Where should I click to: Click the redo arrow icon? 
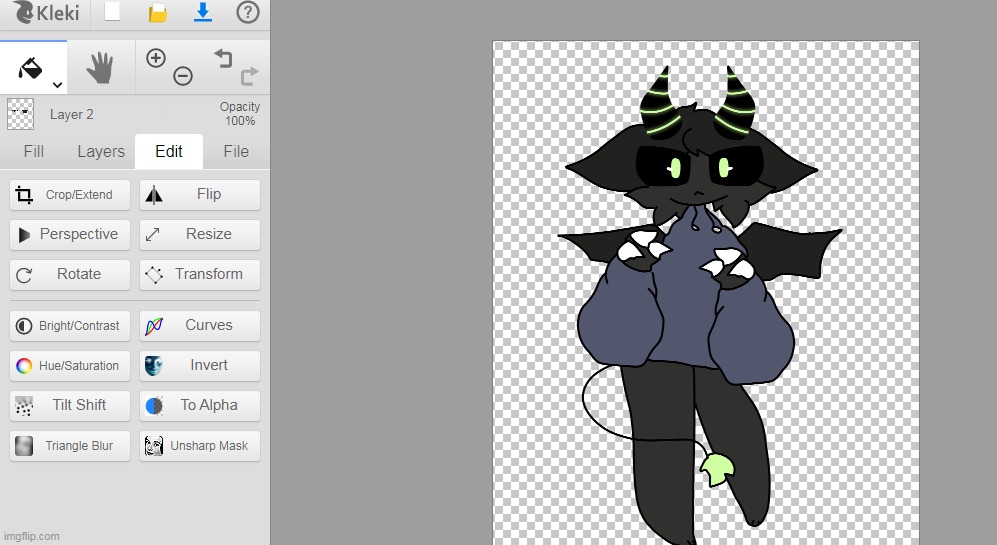point(249,75)
